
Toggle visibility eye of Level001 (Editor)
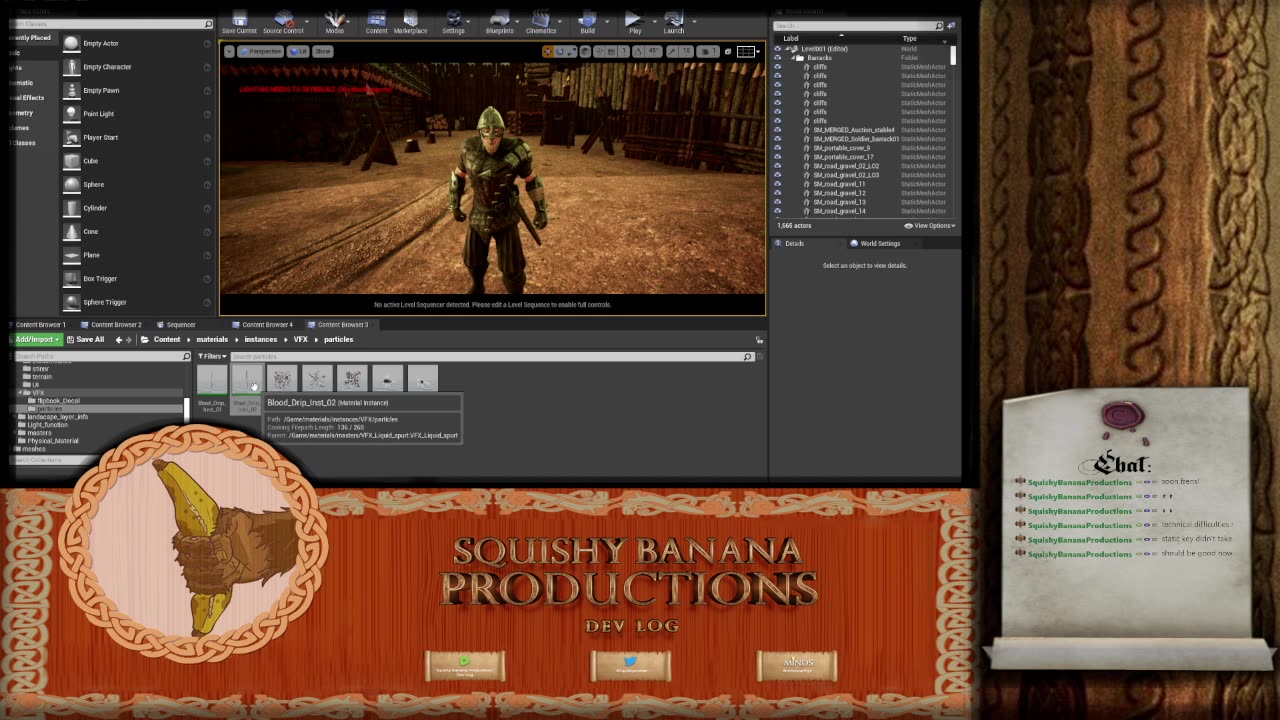tap(778, 49)
